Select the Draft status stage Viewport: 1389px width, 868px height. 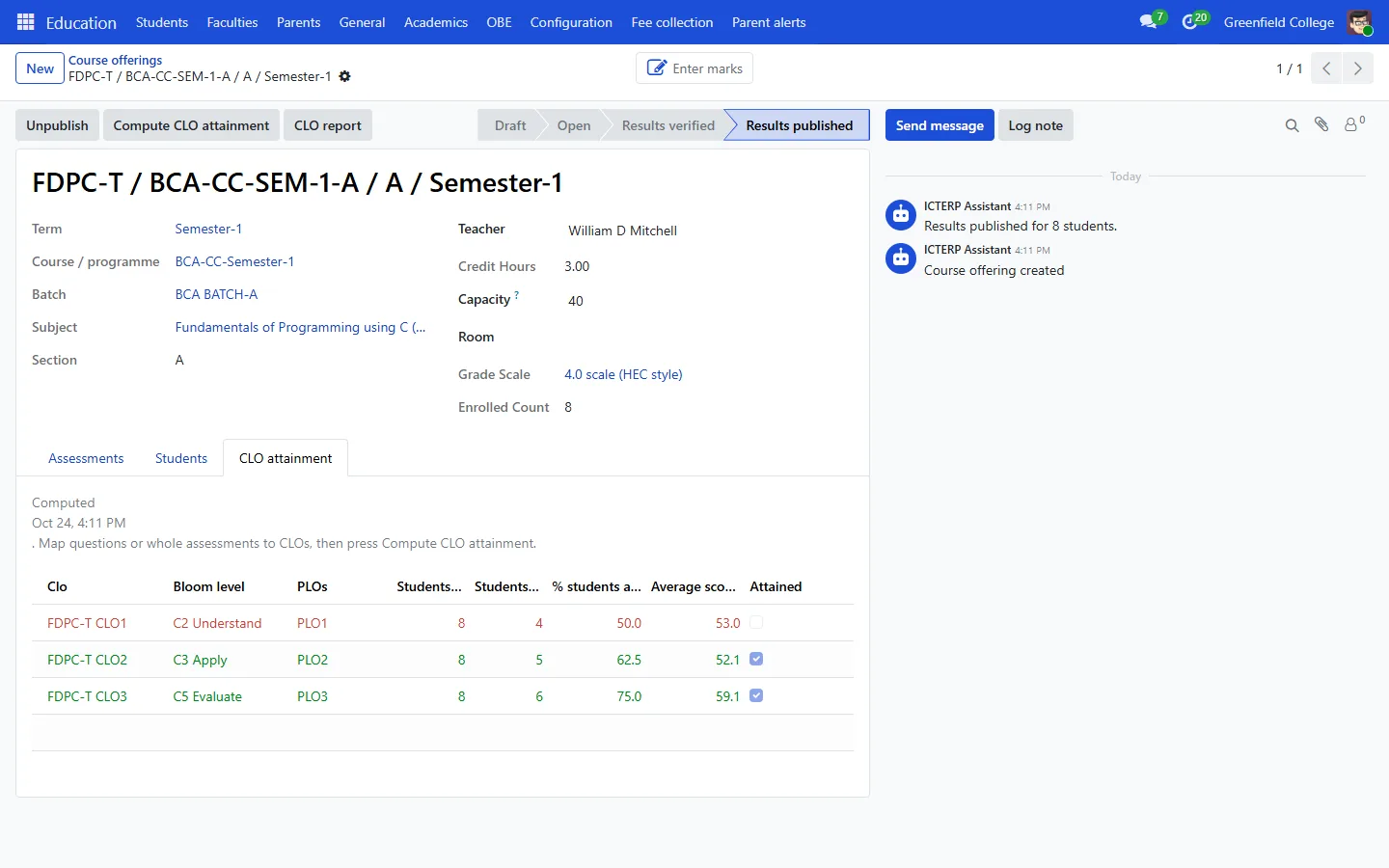[x=510, y=125]
